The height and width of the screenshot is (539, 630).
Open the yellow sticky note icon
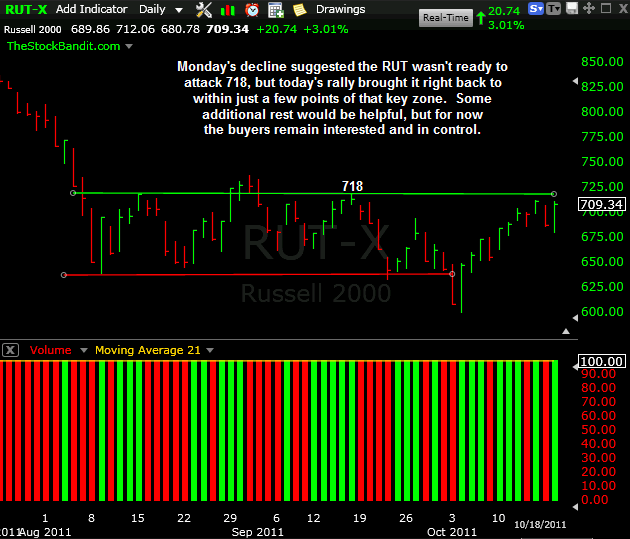pos(299,10)
